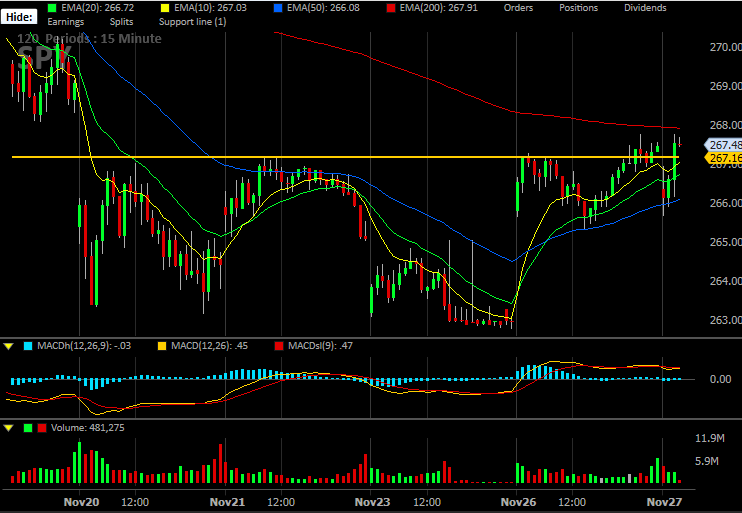Hide the EMA(20): 266.72 indicator label

point(97,8)
